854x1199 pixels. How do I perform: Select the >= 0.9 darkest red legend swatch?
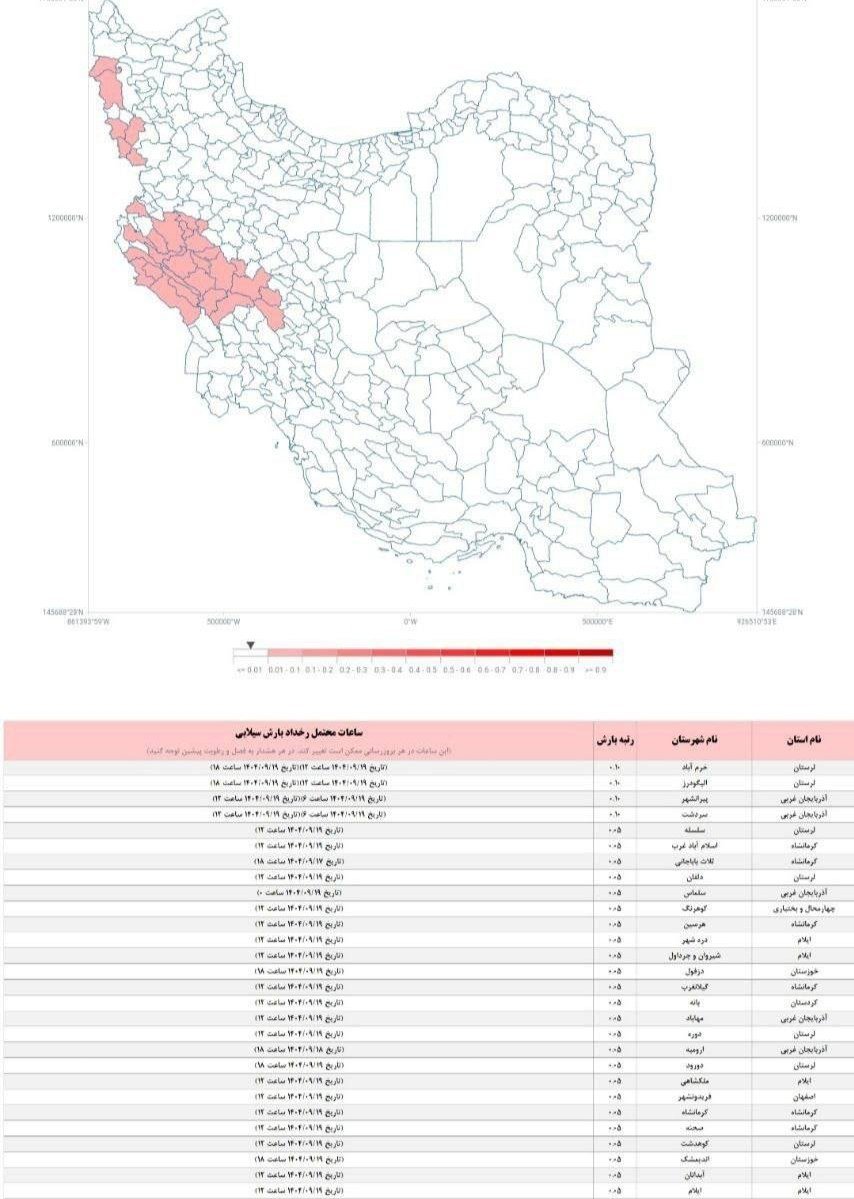[x=595, y=654]
